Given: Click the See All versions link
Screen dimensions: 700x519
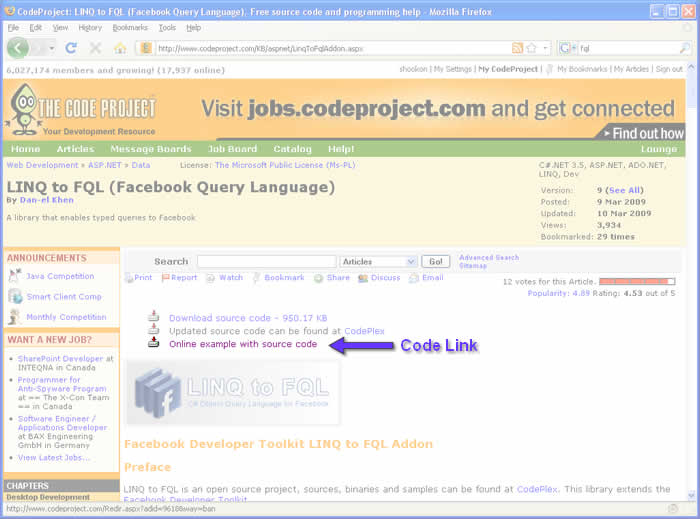Looking at the screenshot, I should 625,190.
